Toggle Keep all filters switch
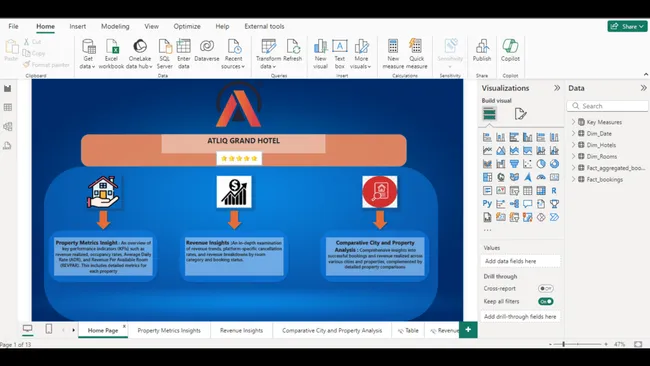This screenshot has width=650, height=366. pyautogui.click(x=546, y=301)
